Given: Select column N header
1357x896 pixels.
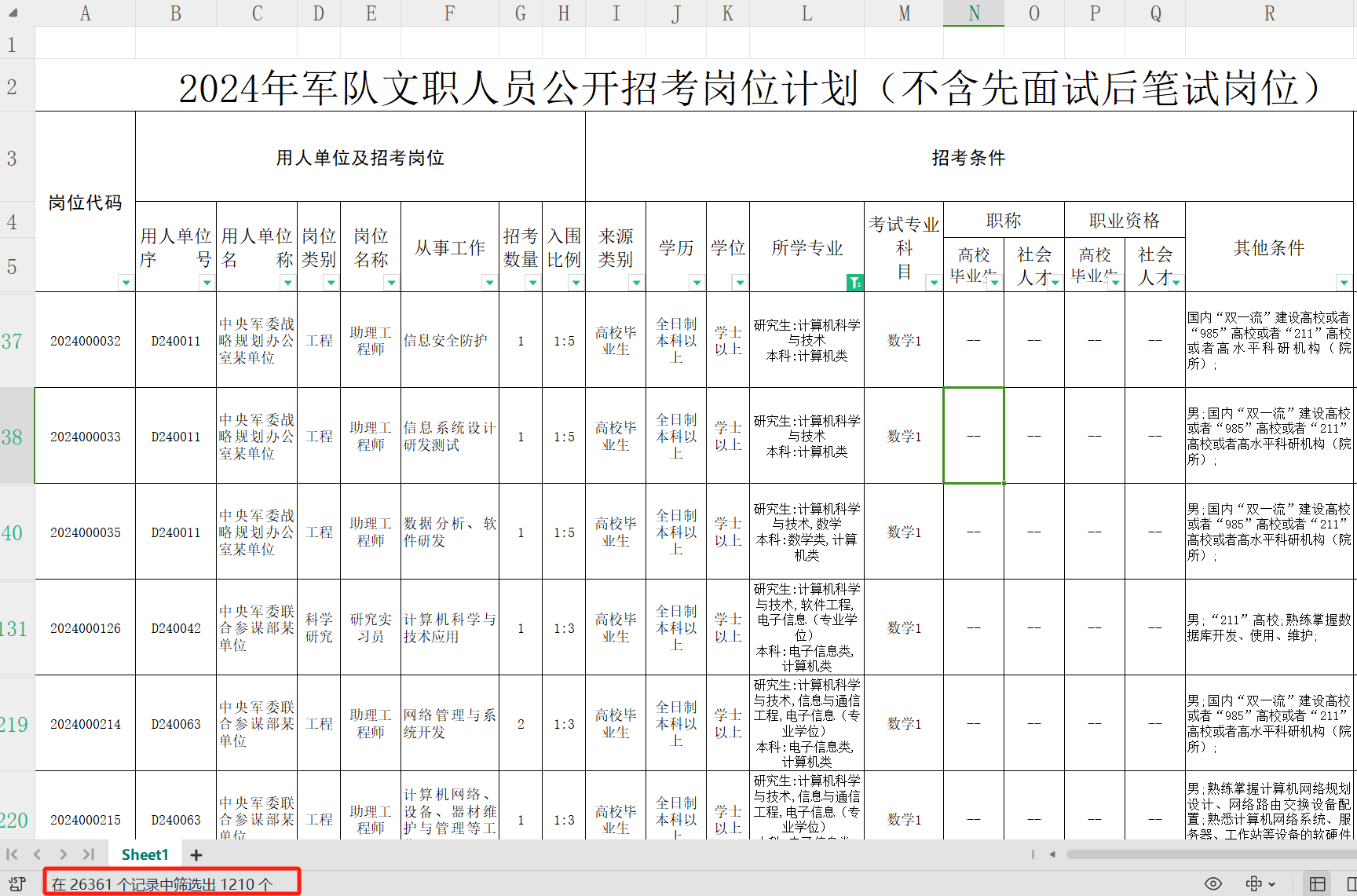Looking at the screenshot, I should 974,13.
